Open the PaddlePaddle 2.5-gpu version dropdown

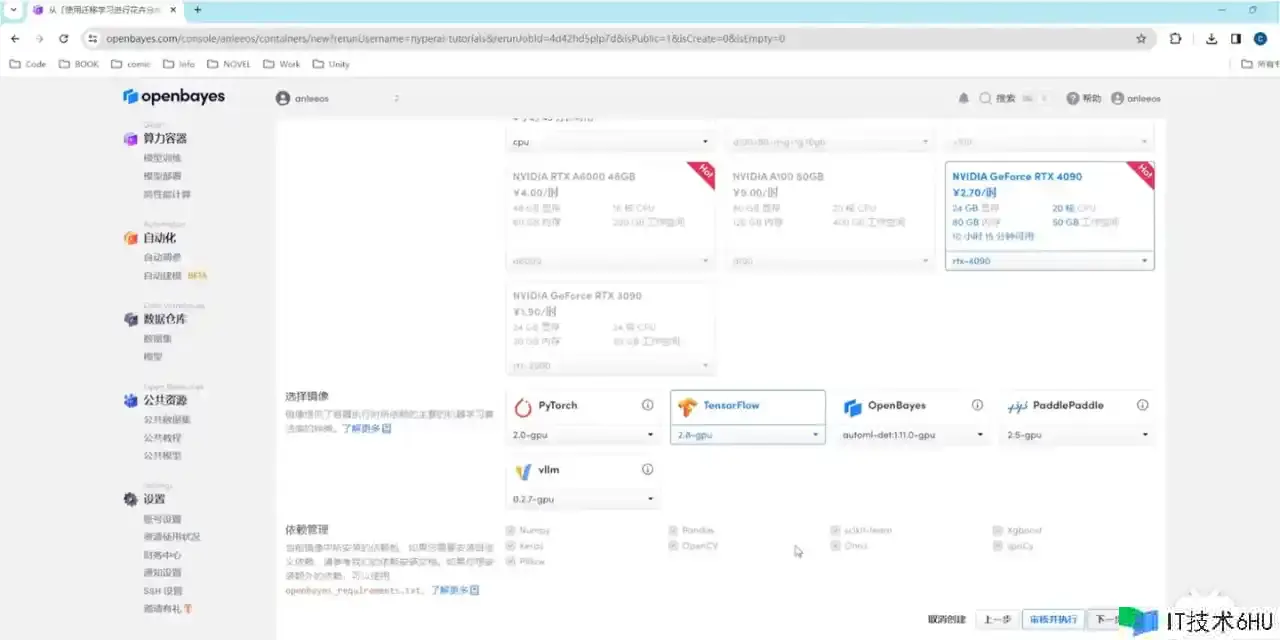pos(1078,435)
